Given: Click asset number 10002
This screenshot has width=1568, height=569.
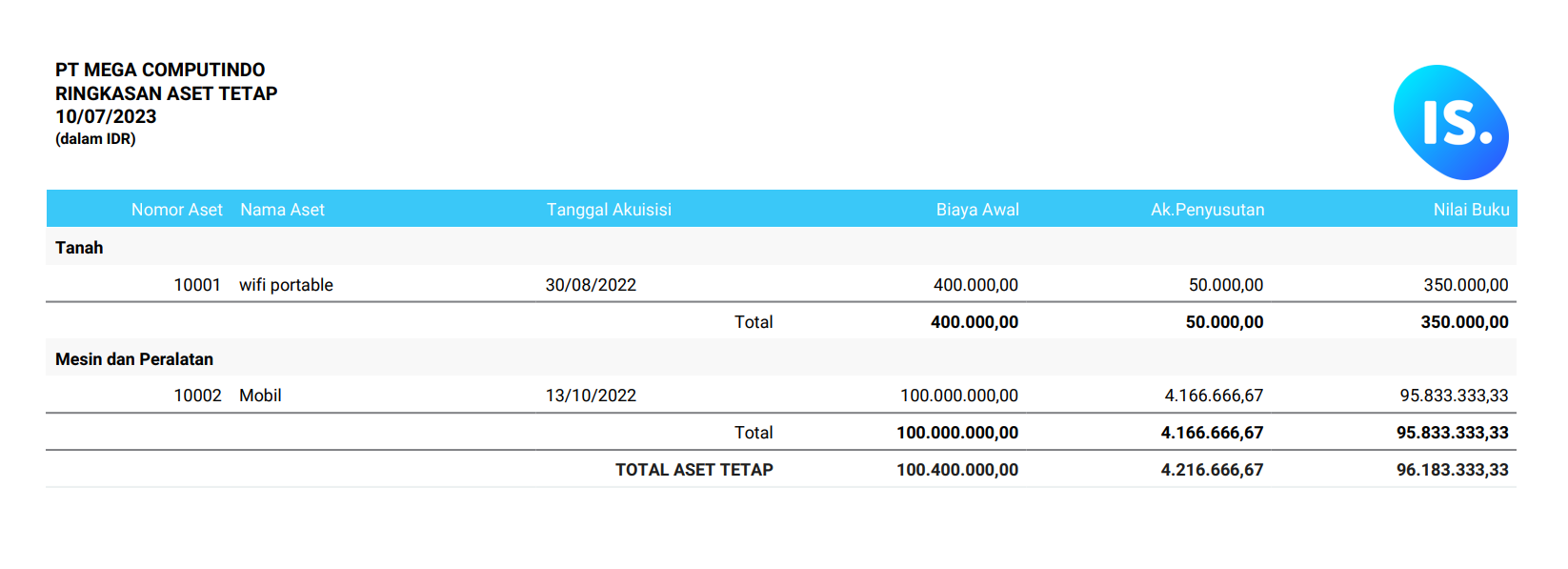Looking at the screenshot, I should coord(197,396).
